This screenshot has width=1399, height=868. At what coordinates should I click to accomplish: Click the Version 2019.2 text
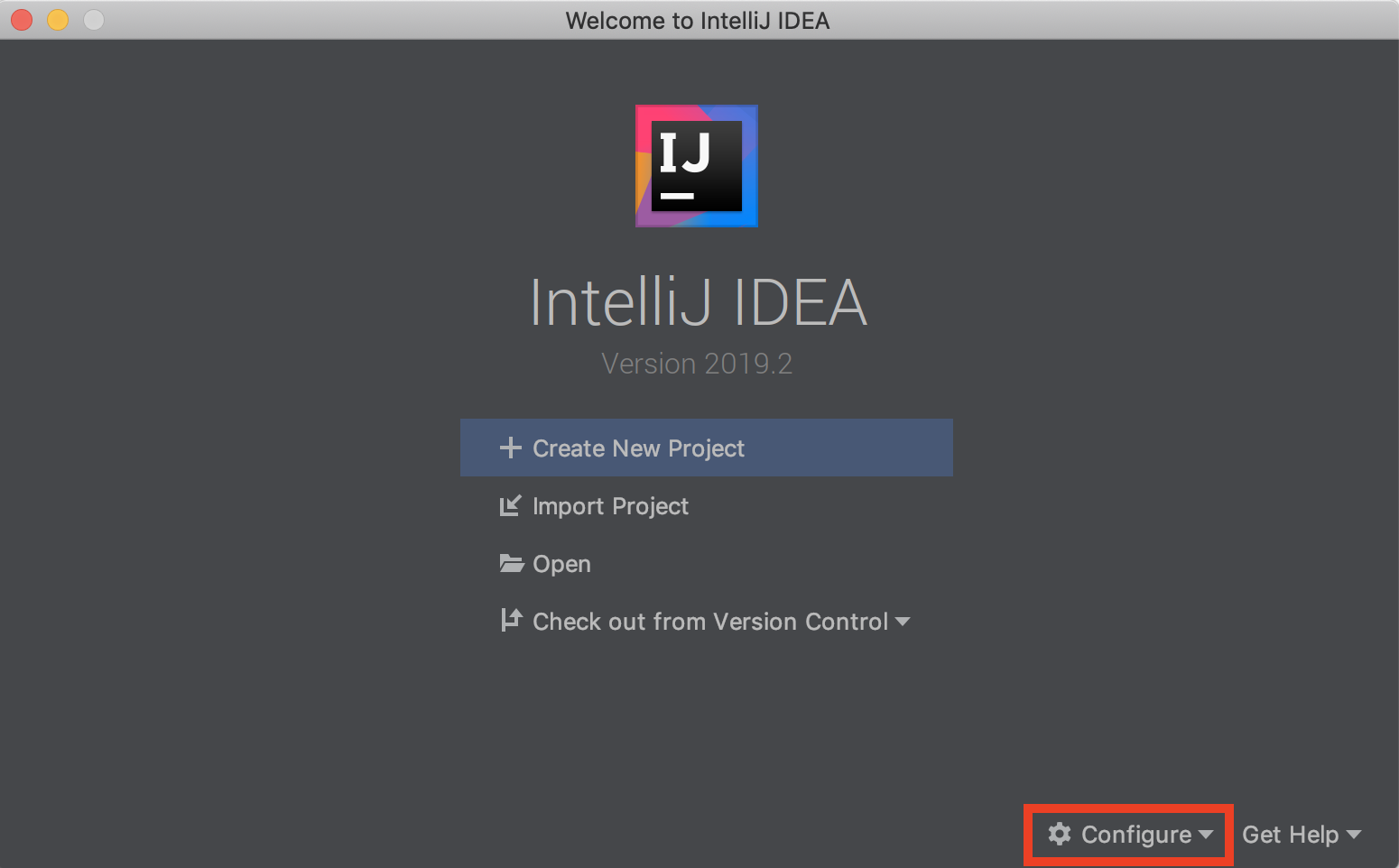[697, 364]
